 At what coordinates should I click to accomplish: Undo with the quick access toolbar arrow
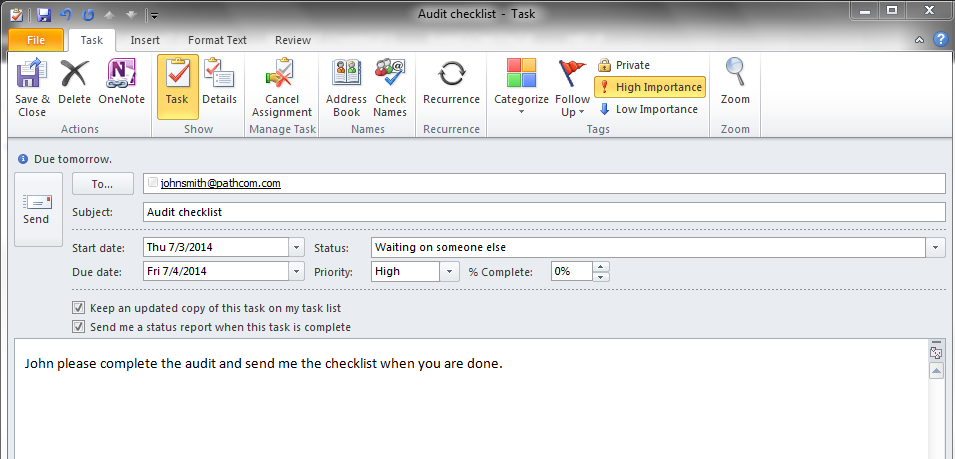(66, 14)
